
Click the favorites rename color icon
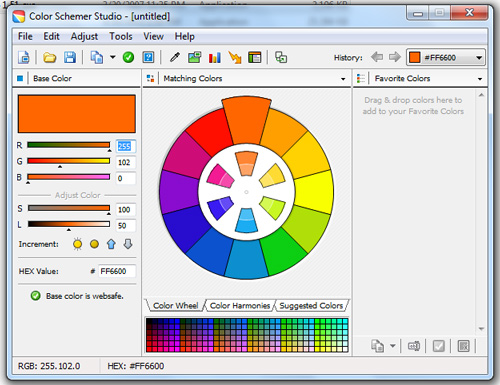coord(414,346)
